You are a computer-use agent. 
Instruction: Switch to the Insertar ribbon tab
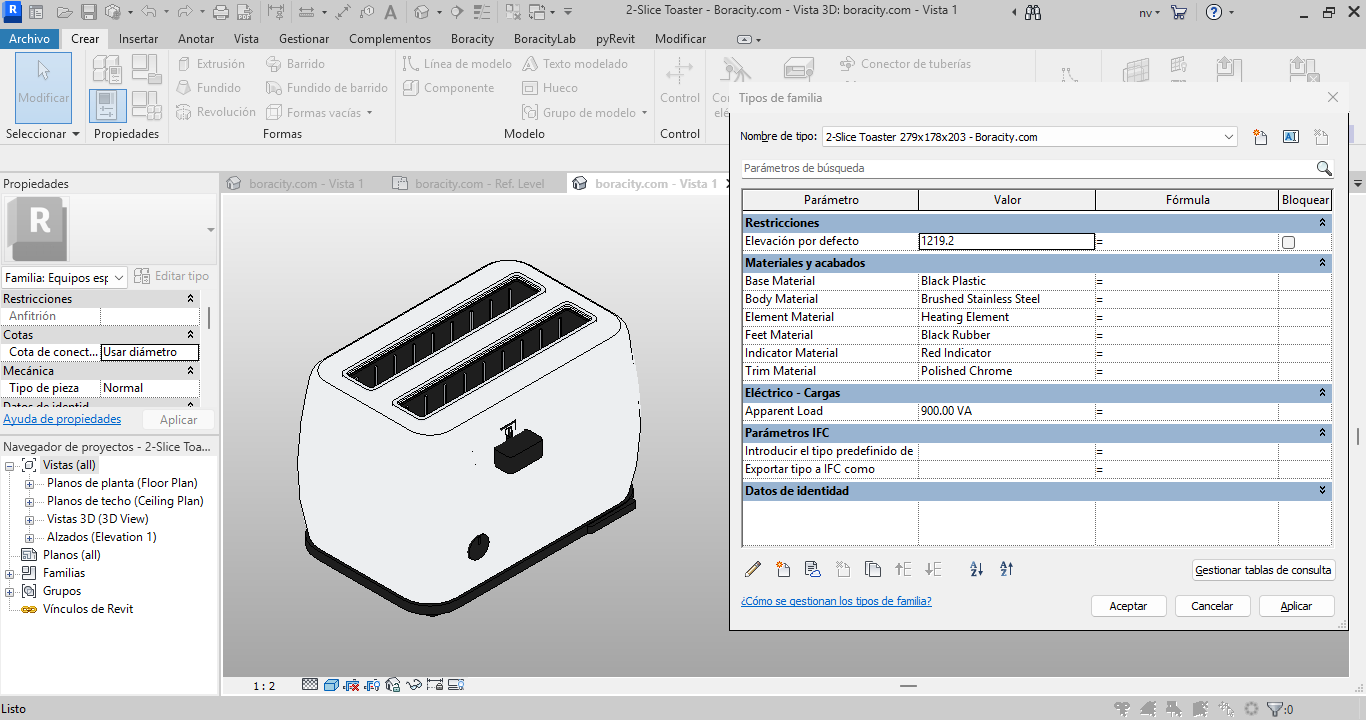(138, 39)
